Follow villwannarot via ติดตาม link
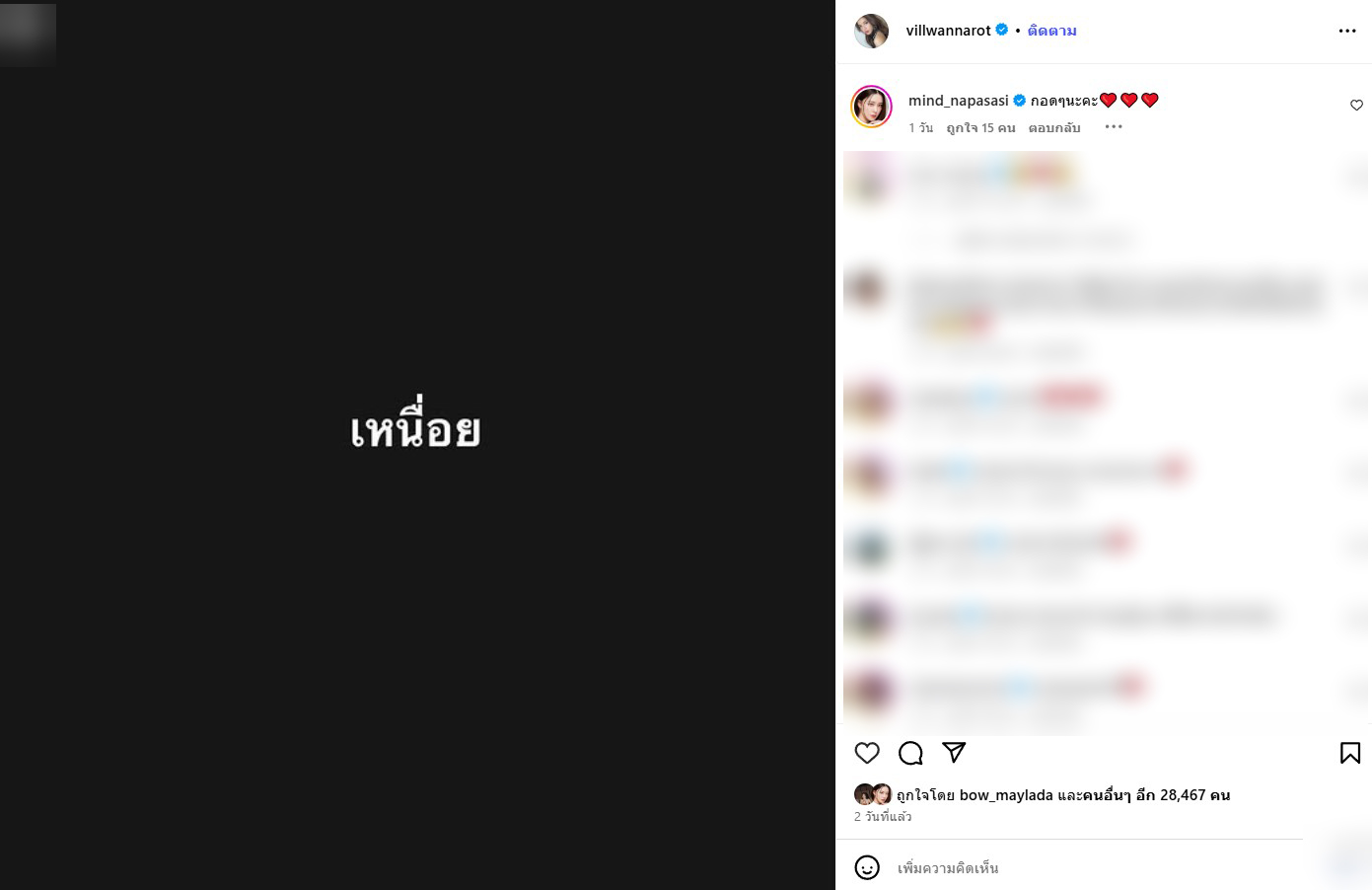The image size is (1372, 890). click(1051, 31)
